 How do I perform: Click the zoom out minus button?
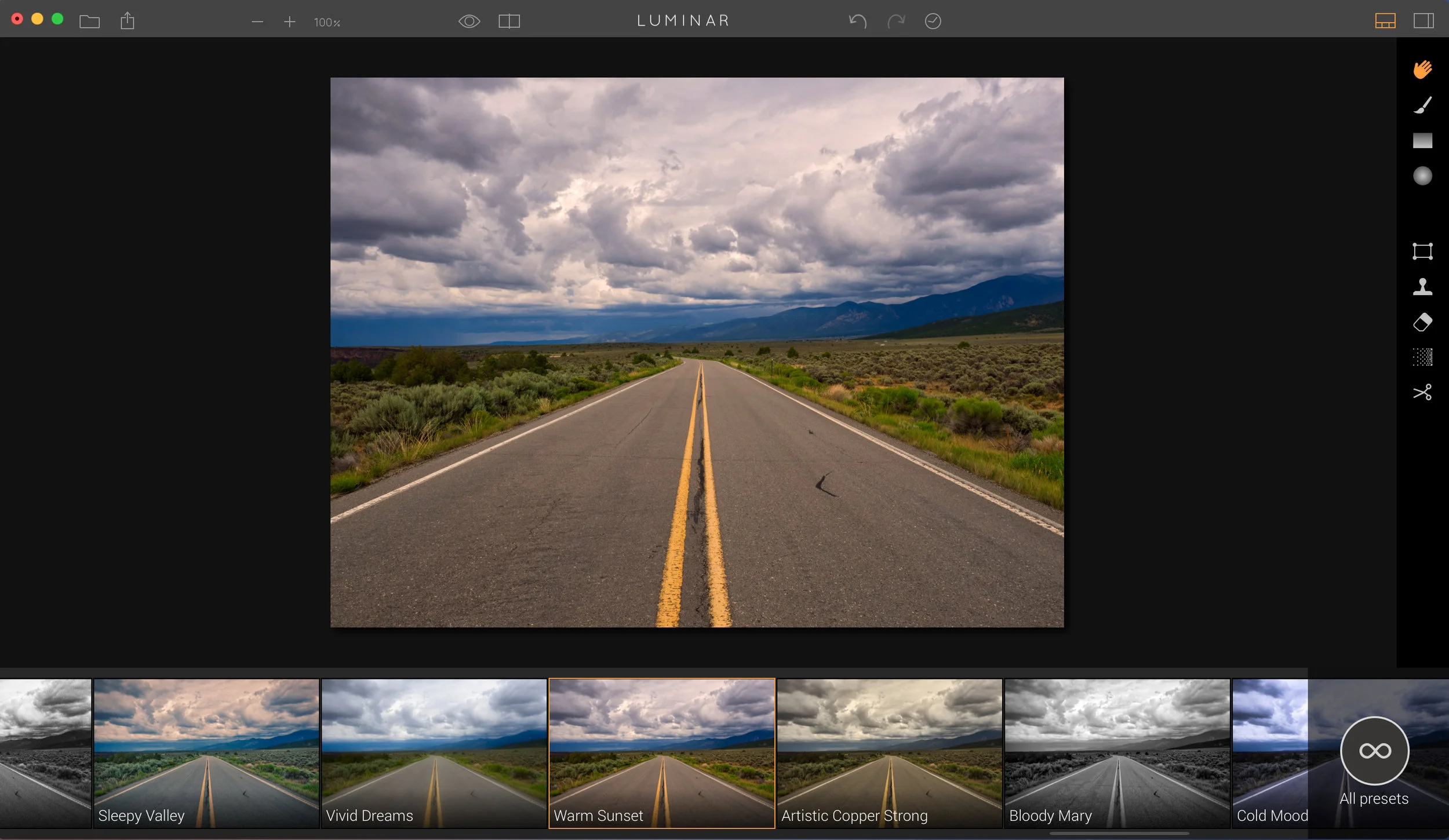point(257,22)
